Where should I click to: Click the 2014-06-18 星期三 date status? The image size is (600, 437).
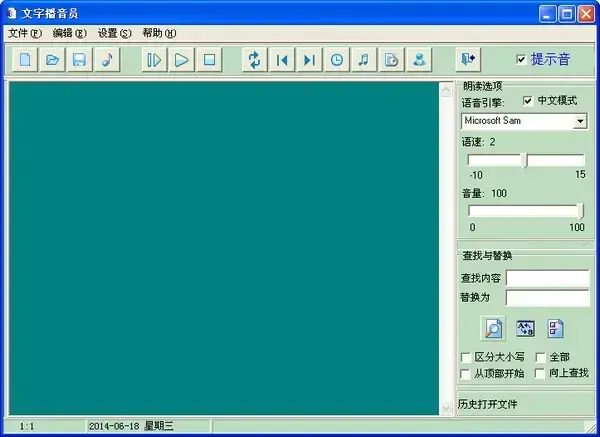point(131,426)
